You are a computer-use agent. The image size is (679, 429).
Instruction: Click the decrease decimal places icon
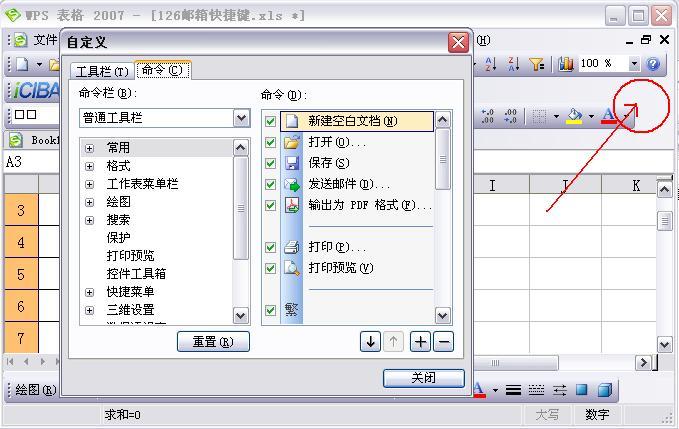[x=511, y=116]
